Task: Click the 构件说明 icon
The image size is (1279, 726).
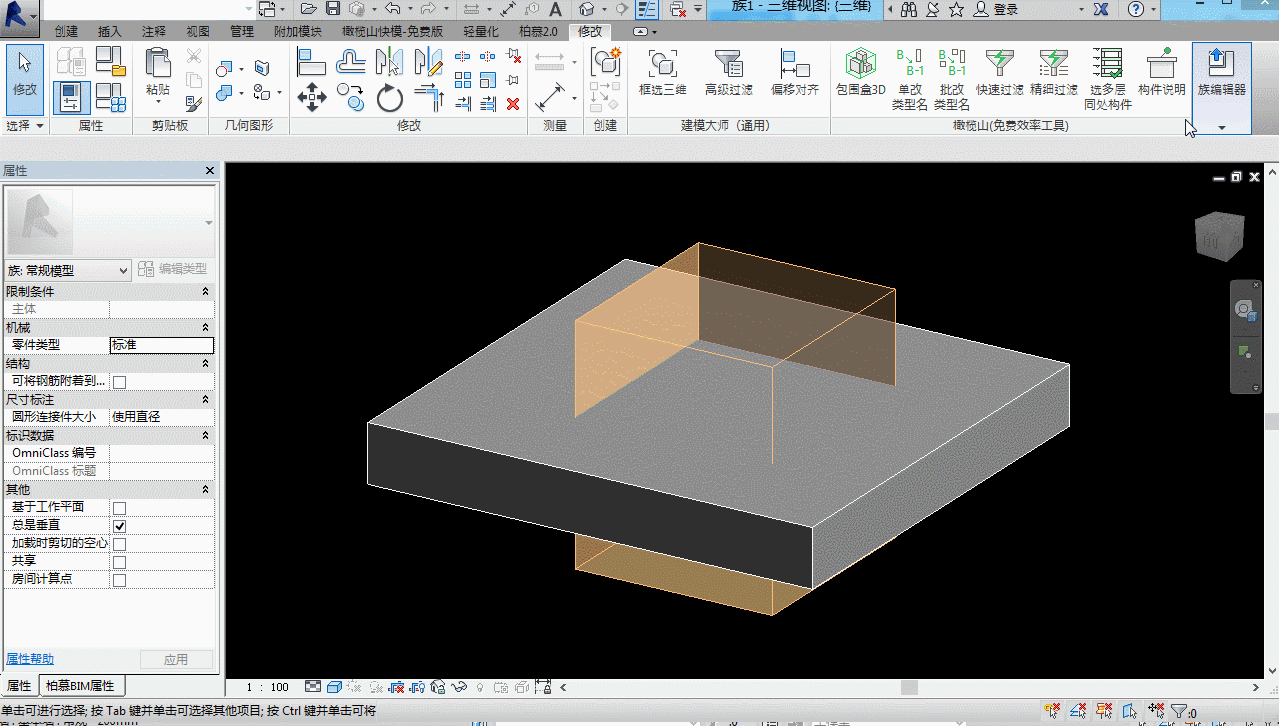Action: coord(1161,64)
